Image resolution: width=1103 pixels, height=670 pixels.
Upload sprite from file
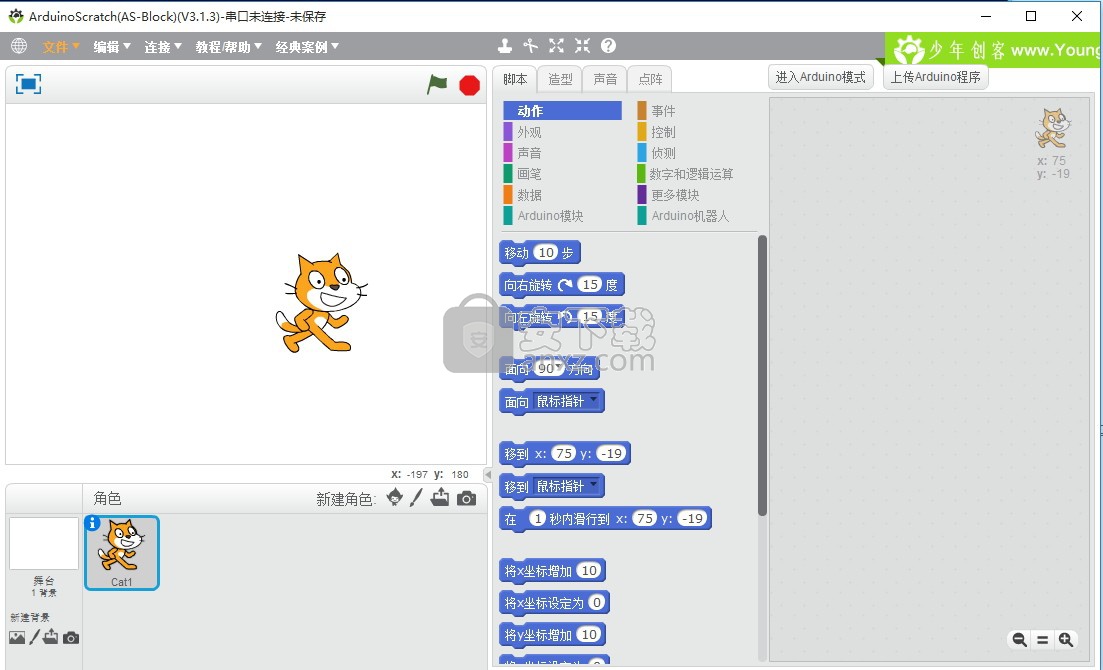pos(440,497)
